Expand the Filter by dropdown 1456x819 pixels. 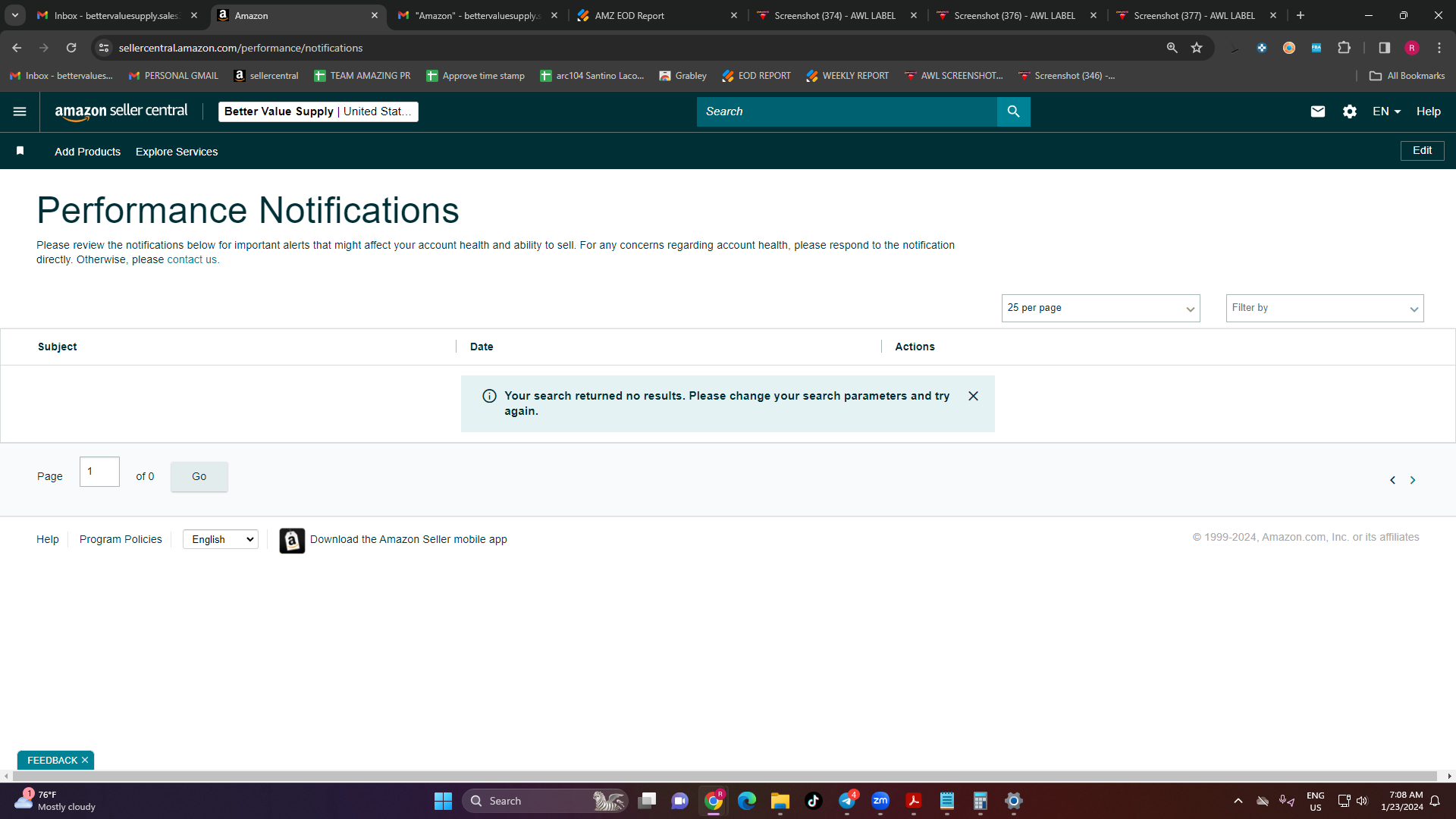click(x=1325, y=308)
